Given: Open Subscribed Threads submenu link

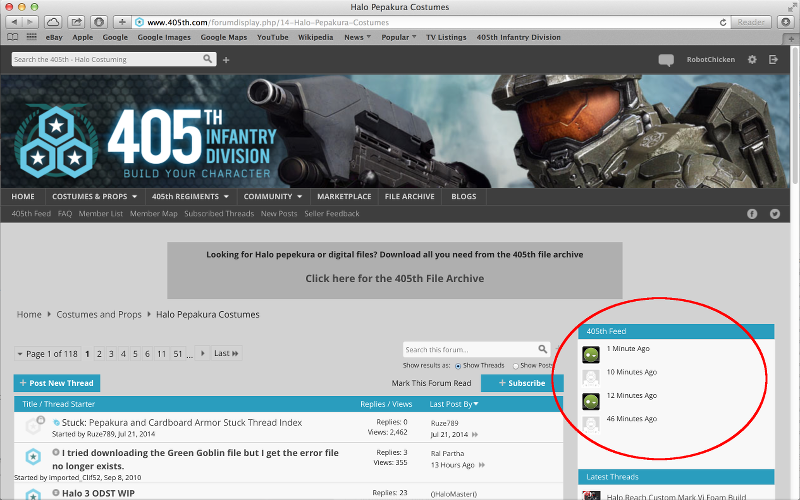Looking at the screenshot, I should point(219,214).
